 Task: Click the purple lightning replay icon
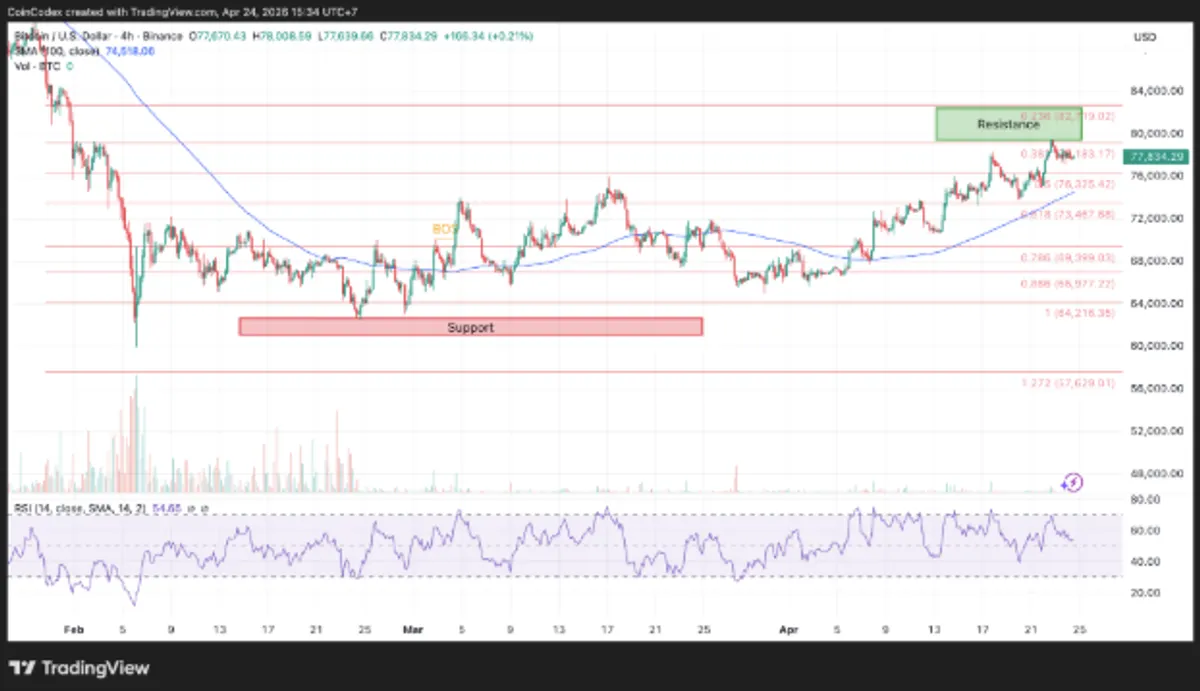tap(1071, 482)
